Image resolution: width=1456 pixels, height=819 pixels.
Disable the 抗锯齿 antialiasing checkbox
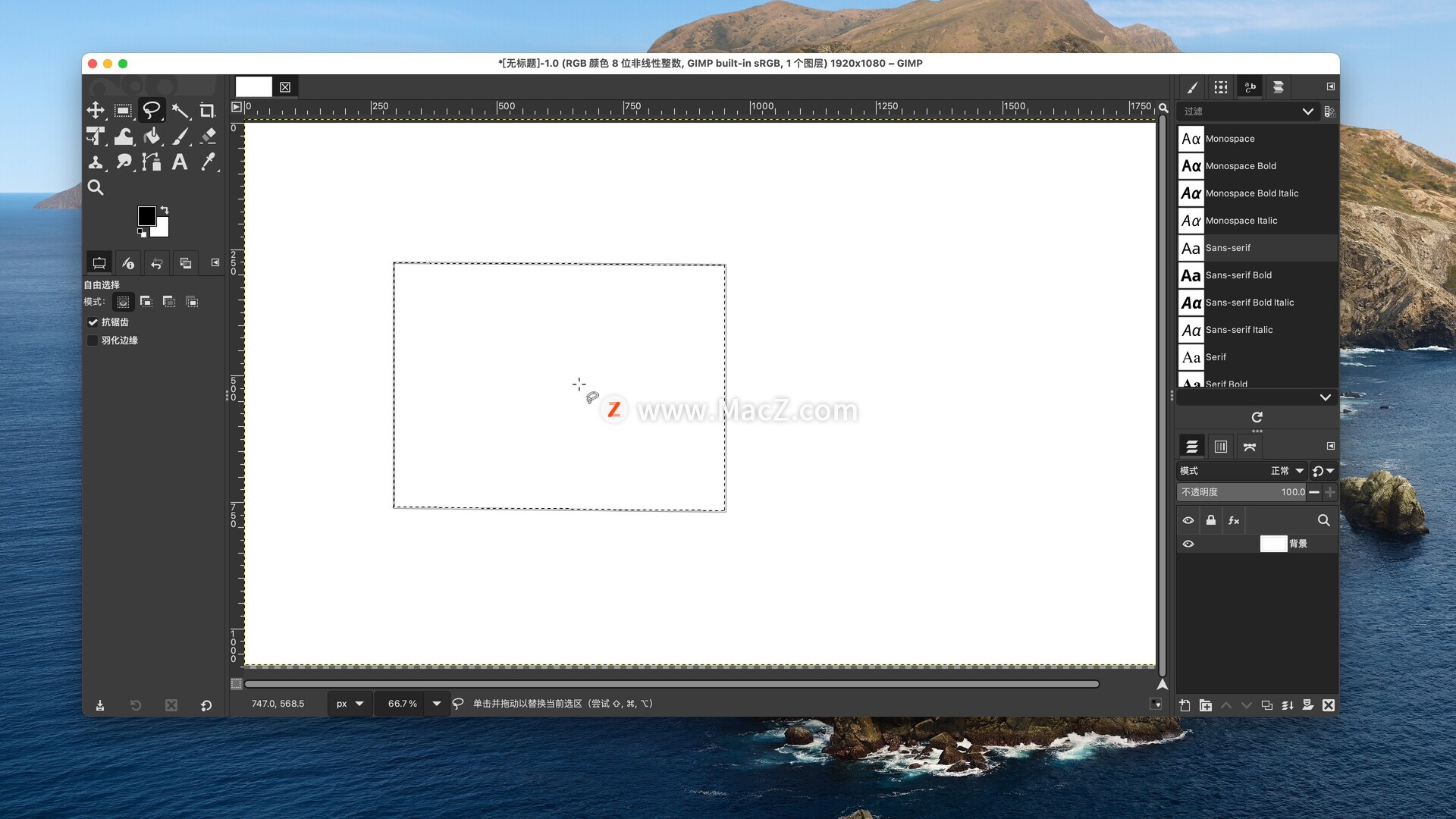tap(93, 322)
